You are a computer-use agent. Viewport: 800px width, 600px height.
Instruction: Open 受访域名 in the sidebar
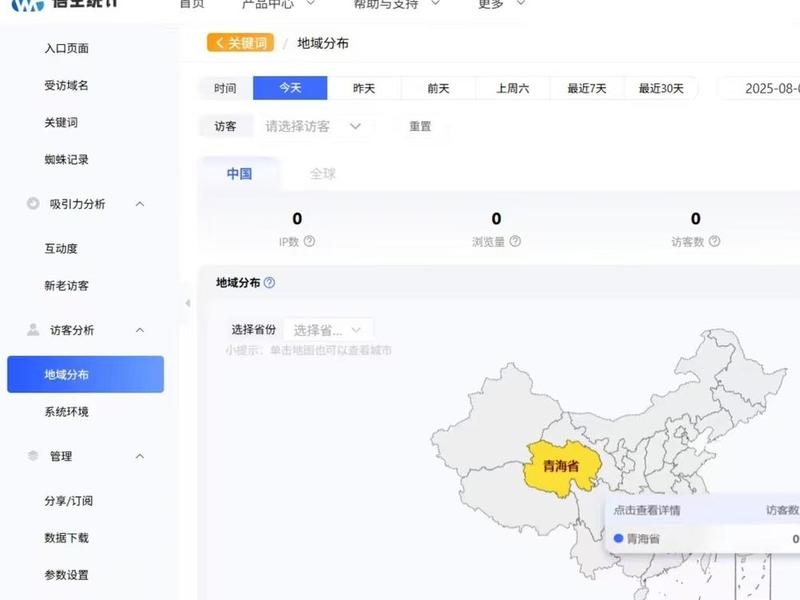click(x=66, y=85)
